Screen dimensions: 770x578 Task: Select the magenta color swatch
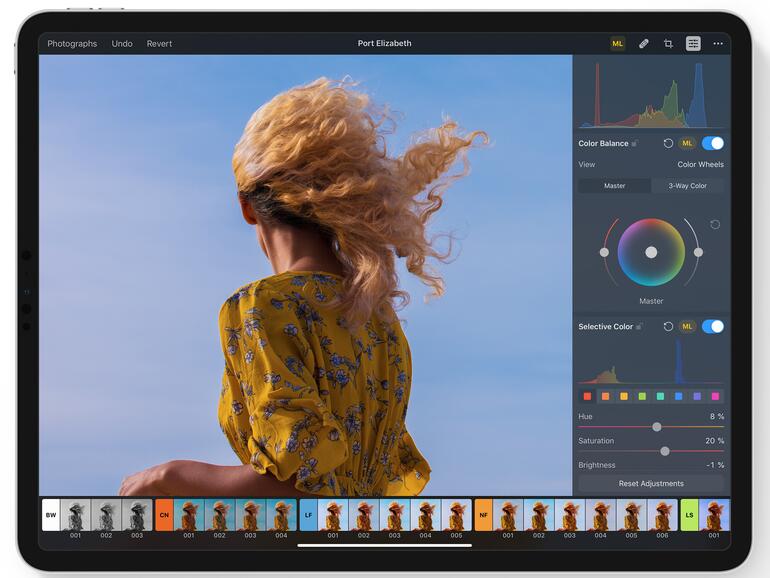pos(715,396)
